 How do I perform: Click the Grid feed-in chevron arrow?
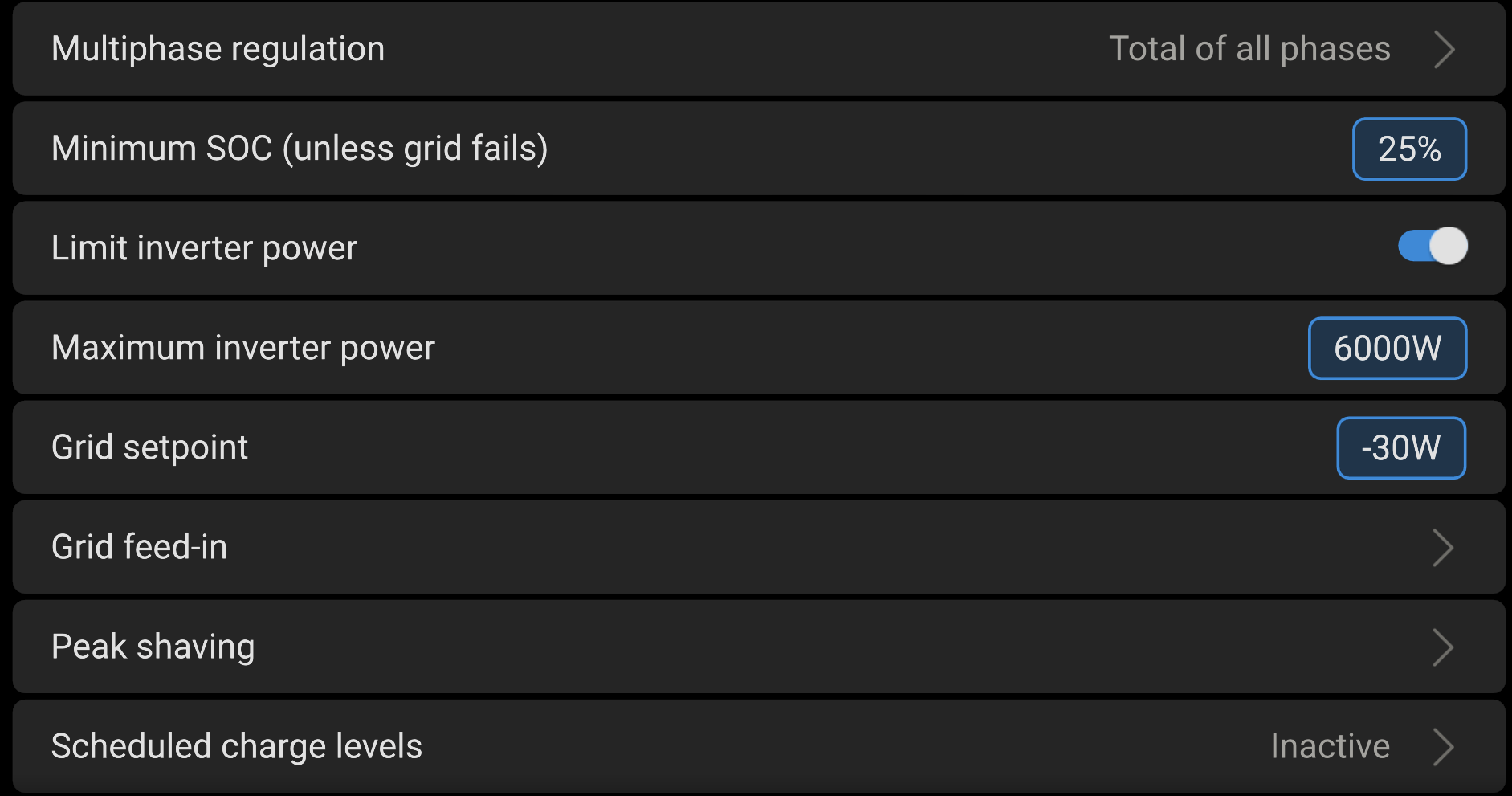pos(1443,548)
